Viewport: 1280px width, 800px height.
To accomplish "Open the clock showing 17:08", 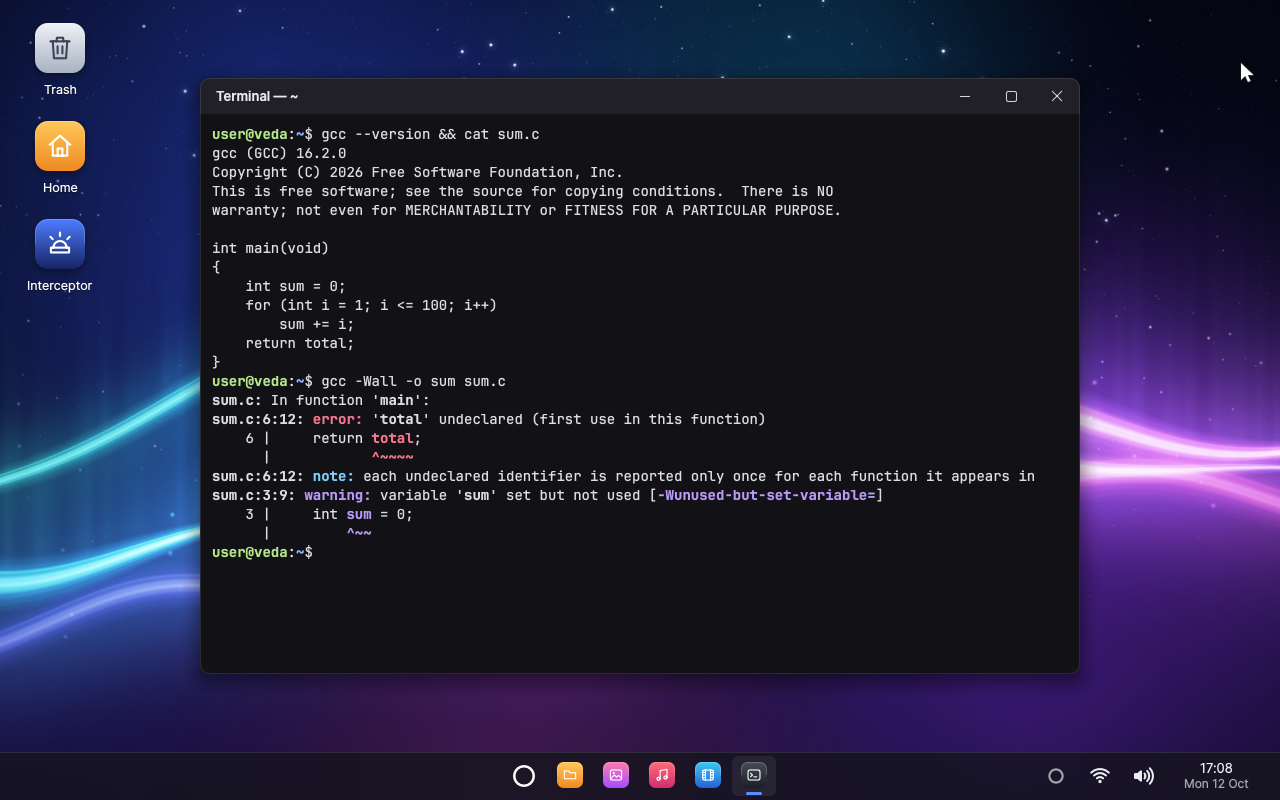I will (x=1216, y=768).
